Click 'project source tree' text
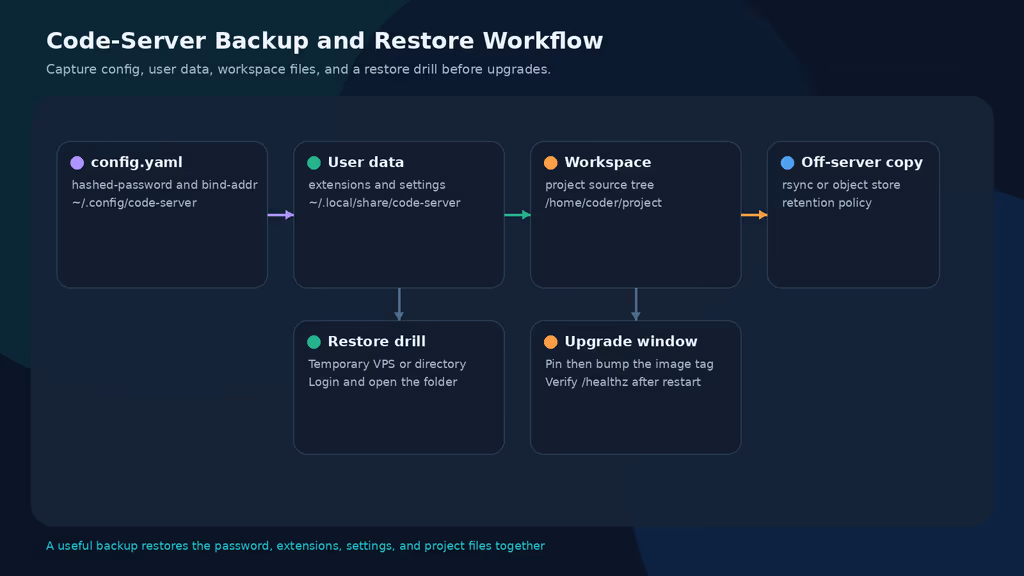The height and width of the screenshot is (576, 1024). (600, 185)
